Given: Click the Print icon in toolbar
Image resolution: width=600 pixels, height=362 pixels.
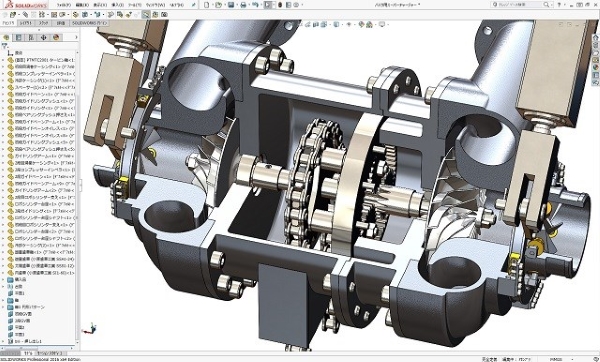Looking at the screenshot, I should click(243, 5).
